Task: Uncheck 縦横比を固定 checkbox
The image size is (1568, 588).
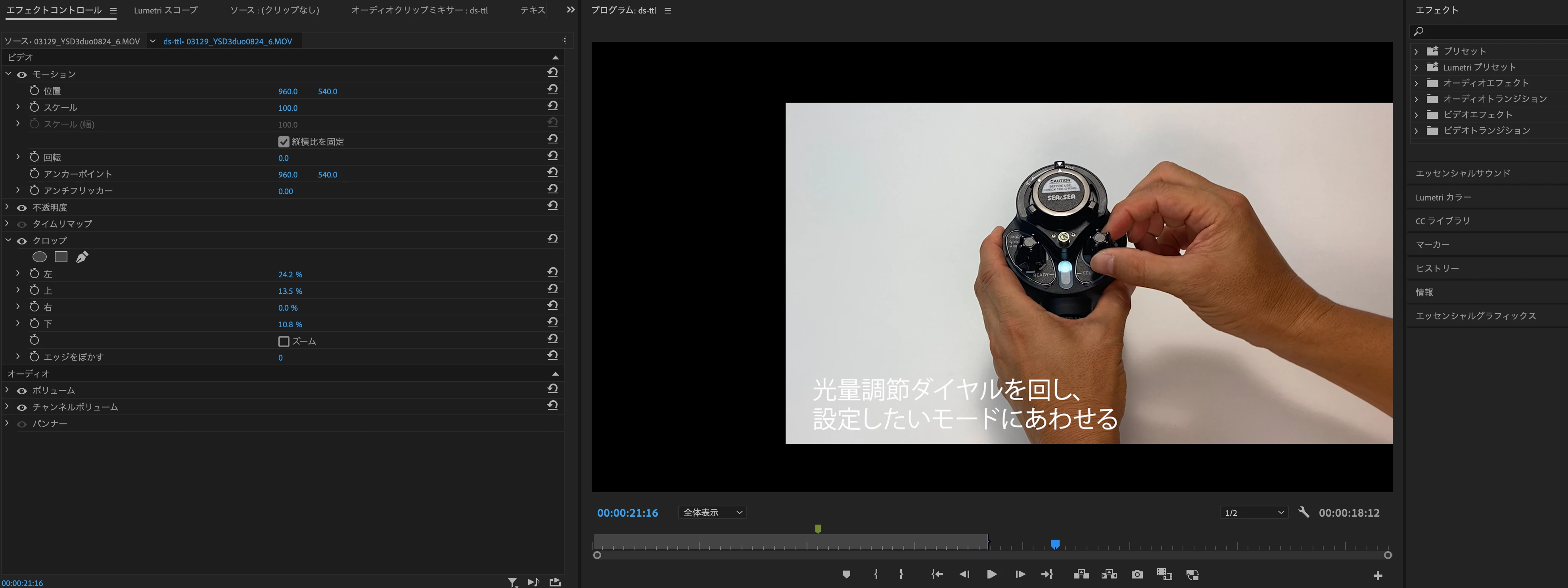Action: [x=284, y=142]
